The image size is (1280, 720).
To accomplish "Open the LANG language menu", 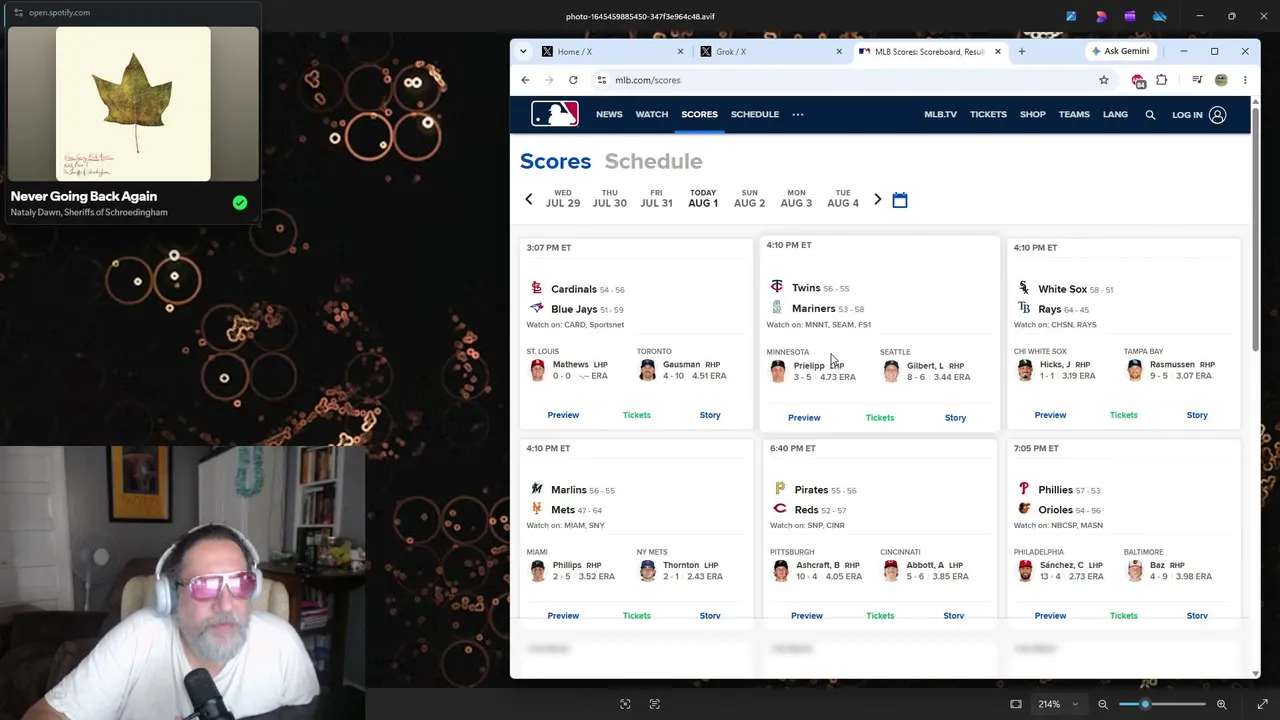I will pyautogui.click(x=1115, y=115).
